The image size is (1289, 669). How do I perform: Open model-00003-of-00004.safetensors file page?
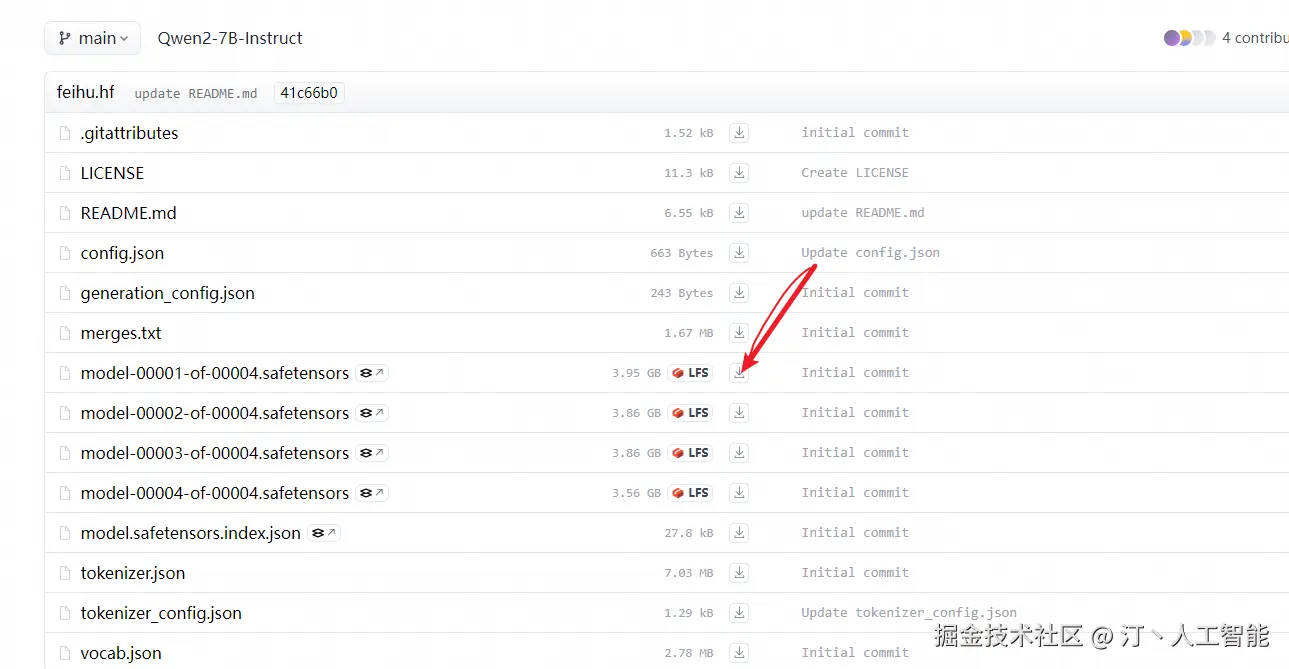click(x=215, y=453)
